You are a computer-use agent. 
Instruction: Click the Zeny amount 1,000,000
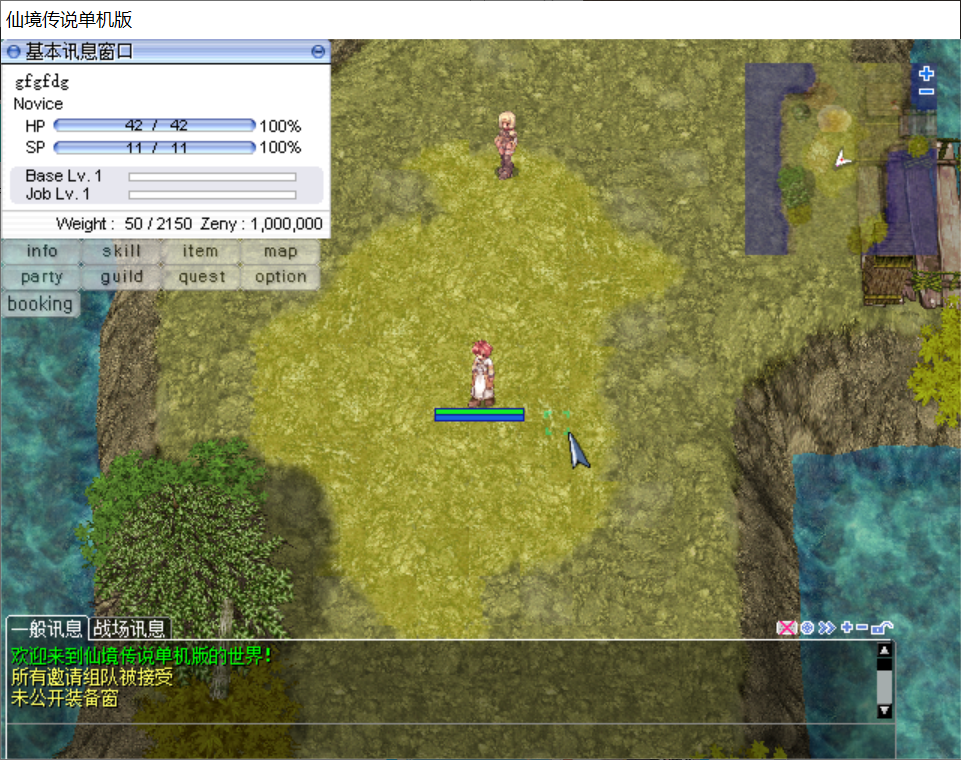(286, 224)
